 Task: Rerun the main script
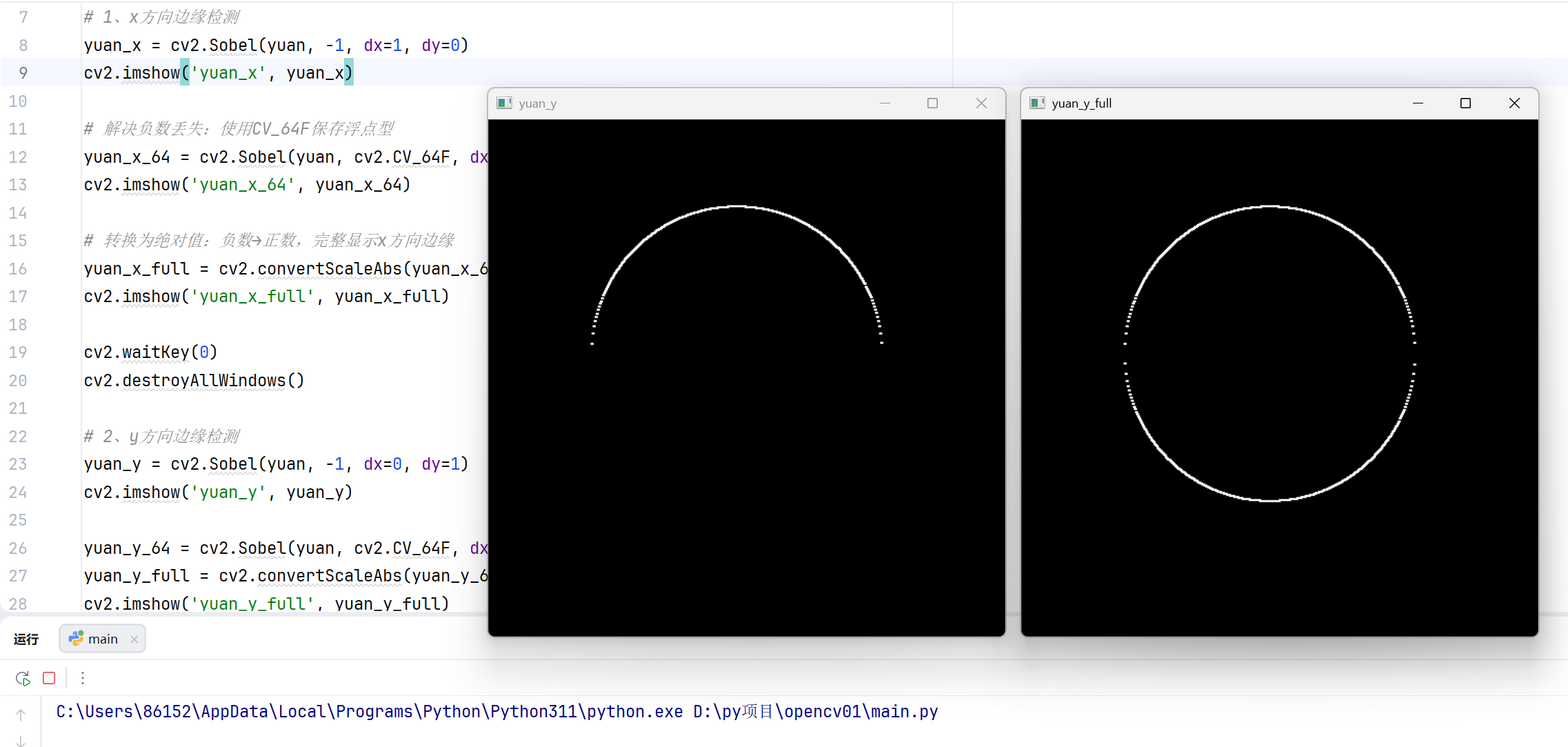click(23, 678)
